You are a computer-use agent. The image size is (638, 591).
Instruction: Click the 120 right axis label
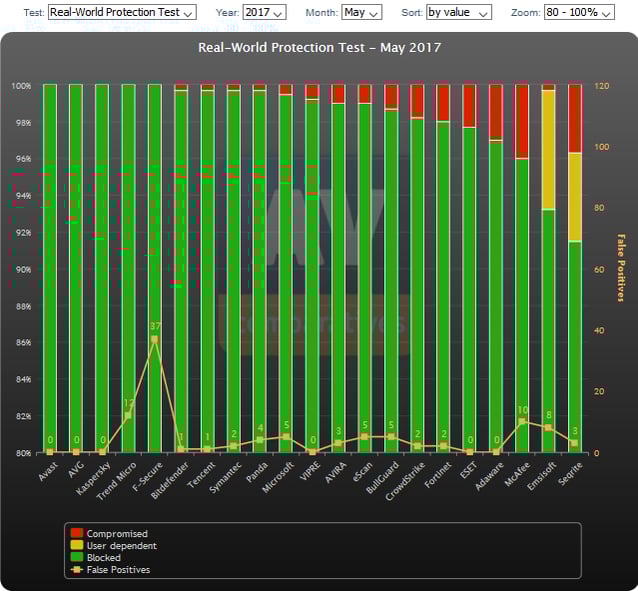[x=602, y=86]
